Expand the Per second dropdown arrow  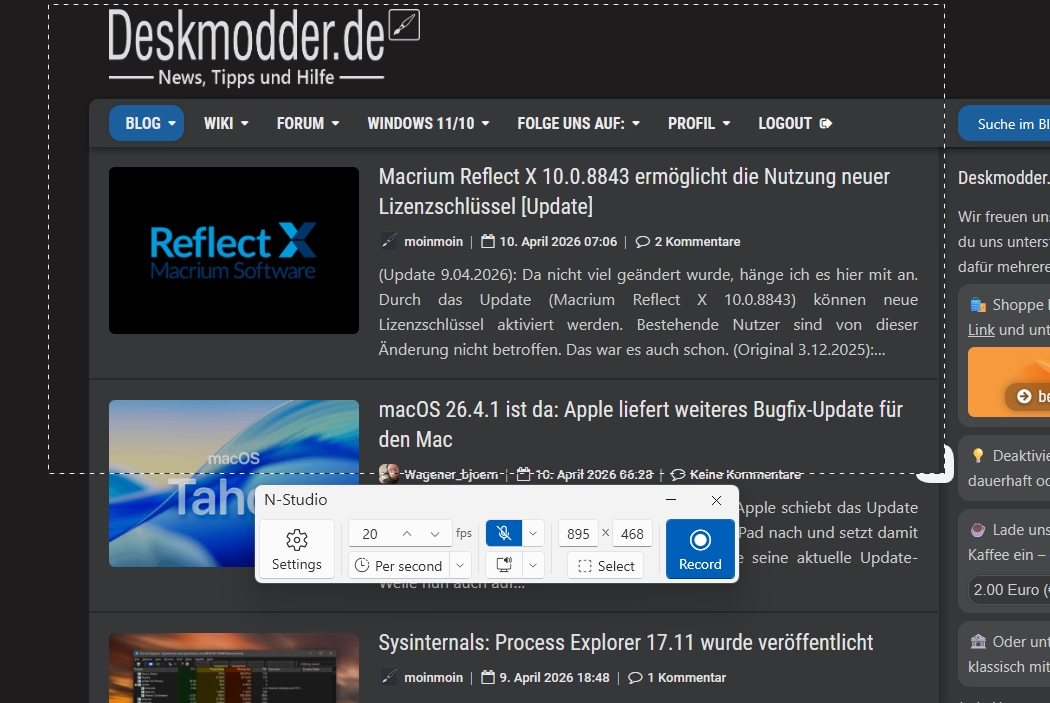click(459, 565)
